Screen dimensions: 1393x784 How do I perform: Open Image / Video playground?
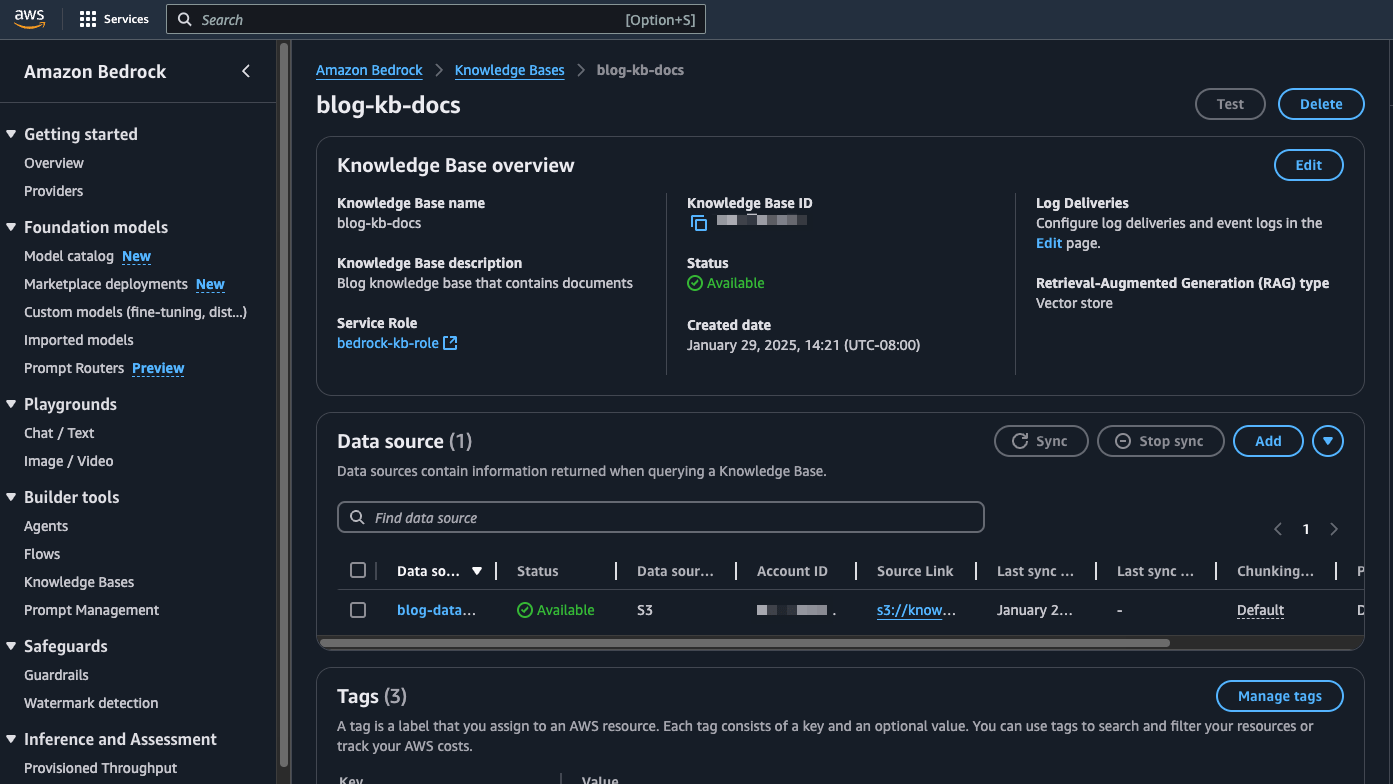(x=69, y=461)
